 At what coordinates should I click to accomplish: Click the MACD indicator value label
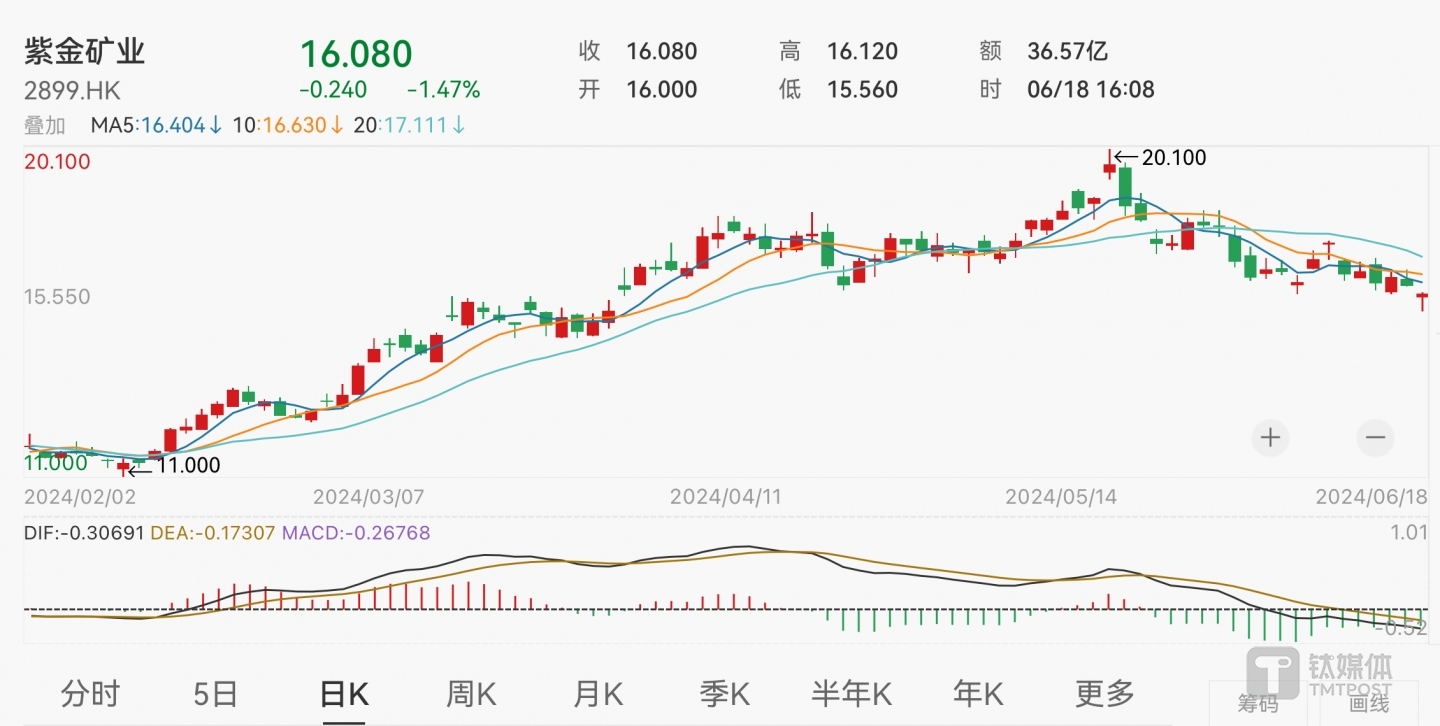coord(356,533)
